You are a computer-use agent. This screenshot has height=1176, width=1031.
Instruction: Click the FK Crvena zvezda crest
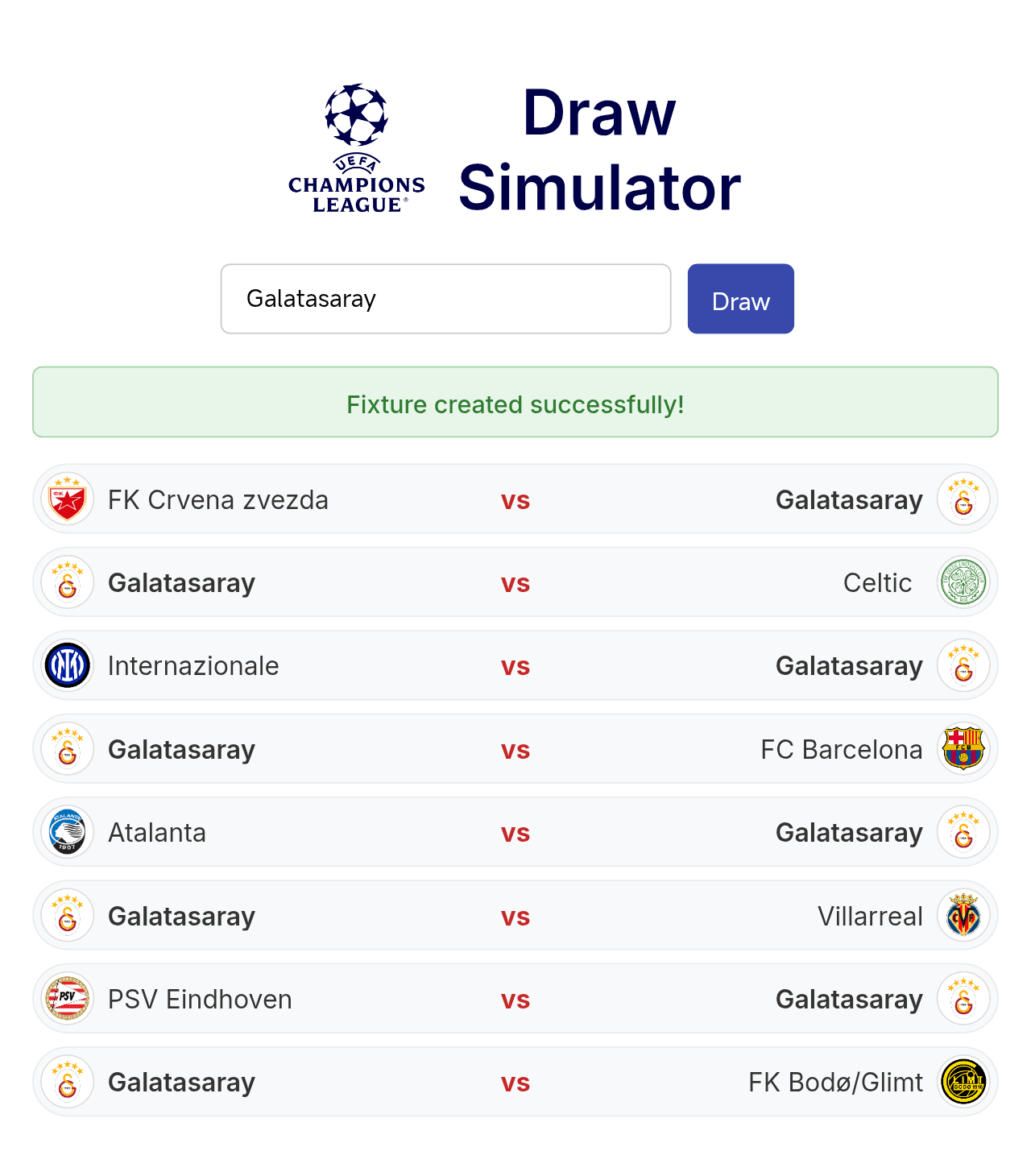(x=68, y=499)
